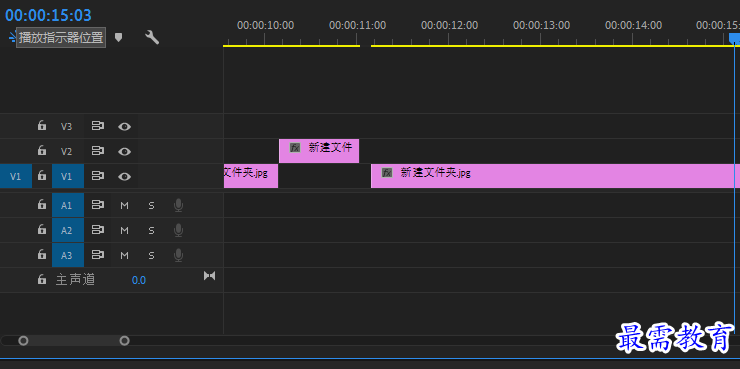Viewport: 740px width, 369px height.
Task: Toggle V1 track targeting button
Action: [67, 176]
